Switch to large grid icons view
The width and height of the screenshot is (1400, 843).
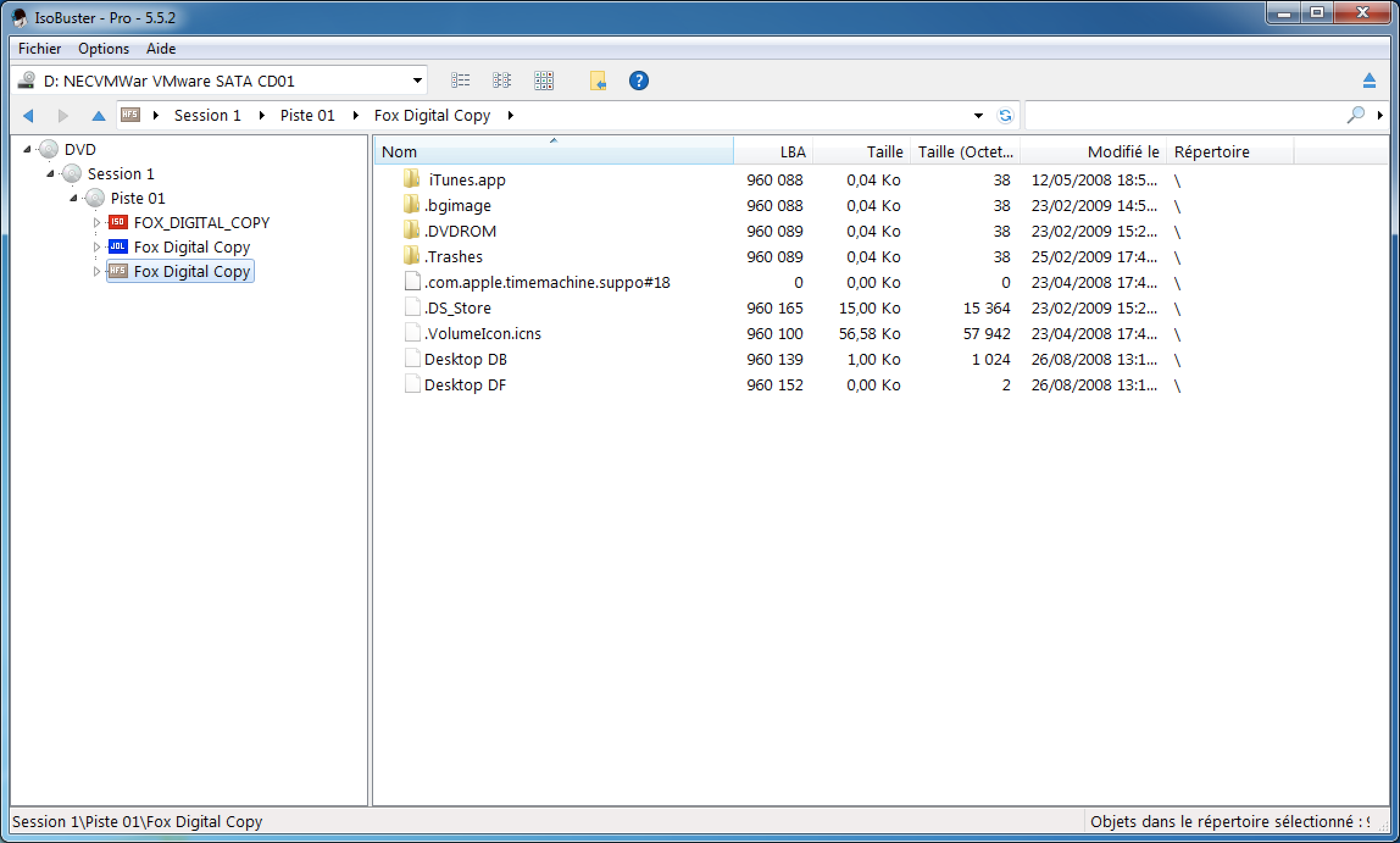coord(543,81)
